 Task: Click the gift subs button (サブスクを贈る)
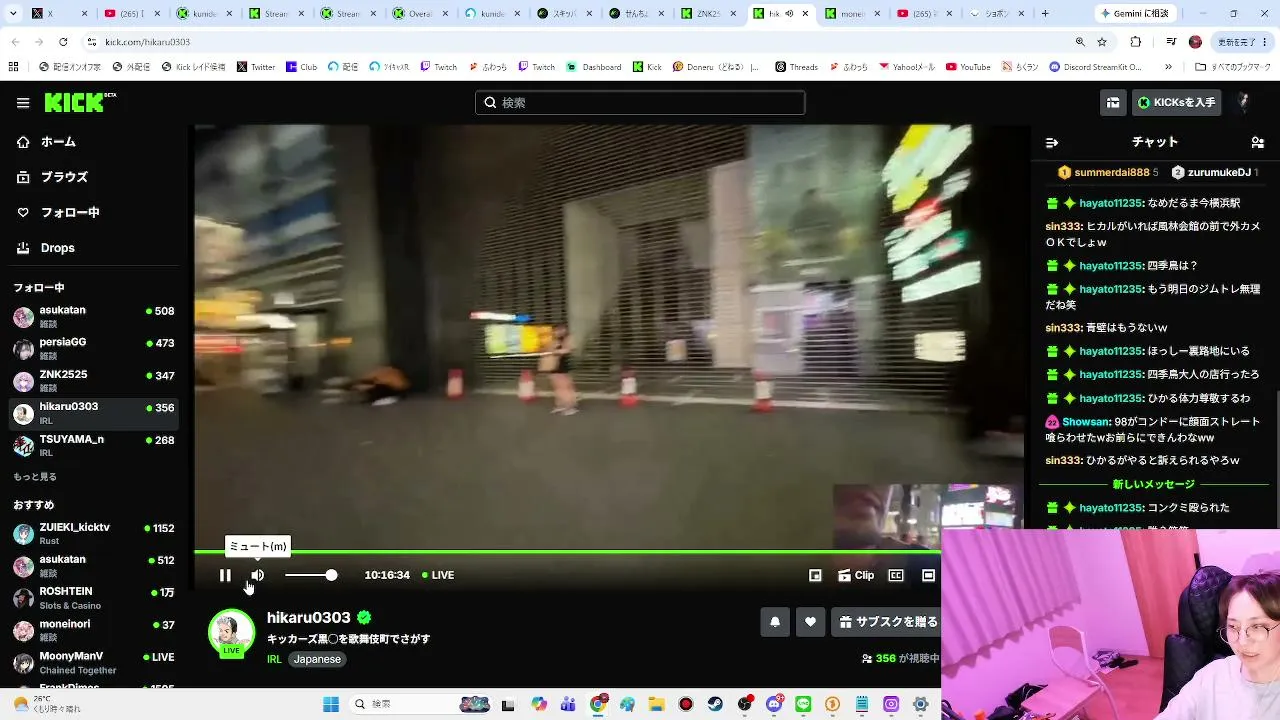[x=888, y=622]
